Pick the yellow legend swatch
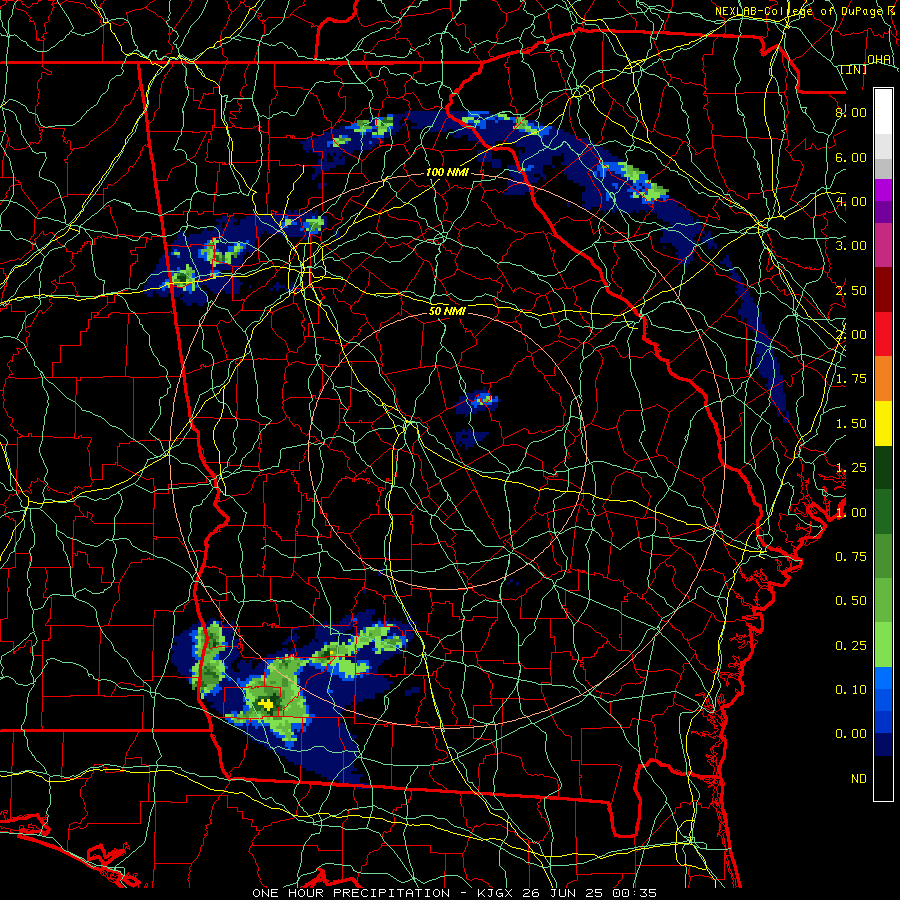 click(883, 423)
